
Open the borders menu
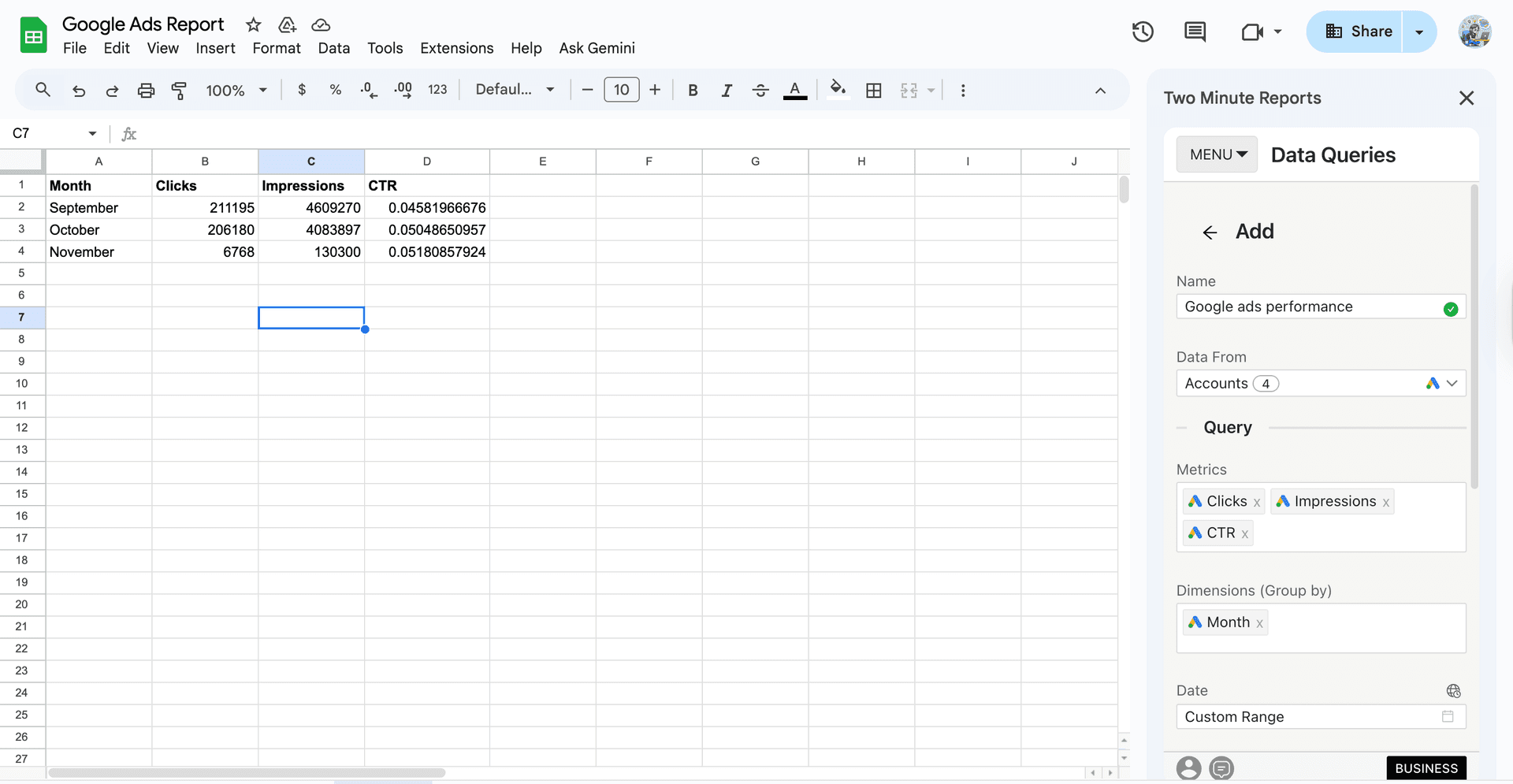point(874,90)
